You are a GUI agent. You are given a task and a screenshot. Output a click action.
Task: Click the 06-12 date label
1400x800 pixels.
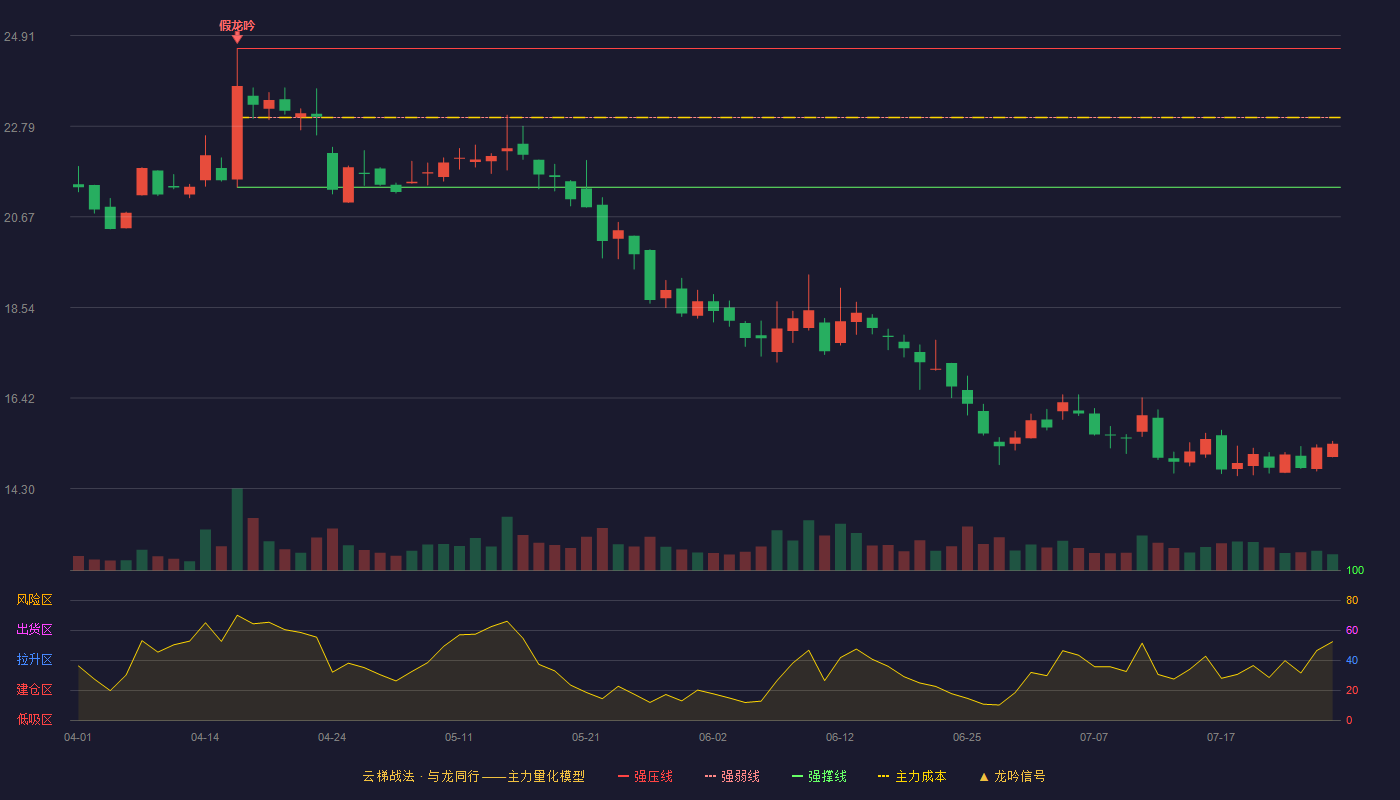840,737
